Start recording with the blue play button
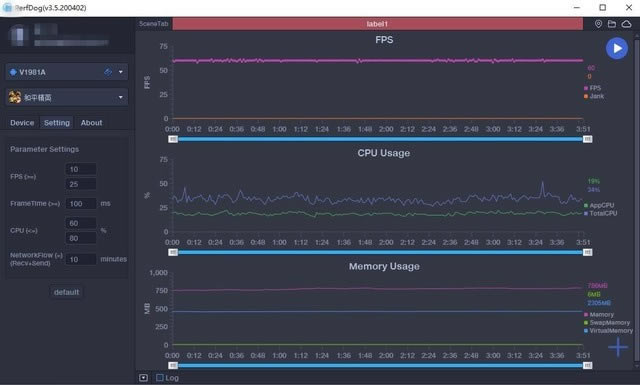640x385 pixels. point(617,48)
